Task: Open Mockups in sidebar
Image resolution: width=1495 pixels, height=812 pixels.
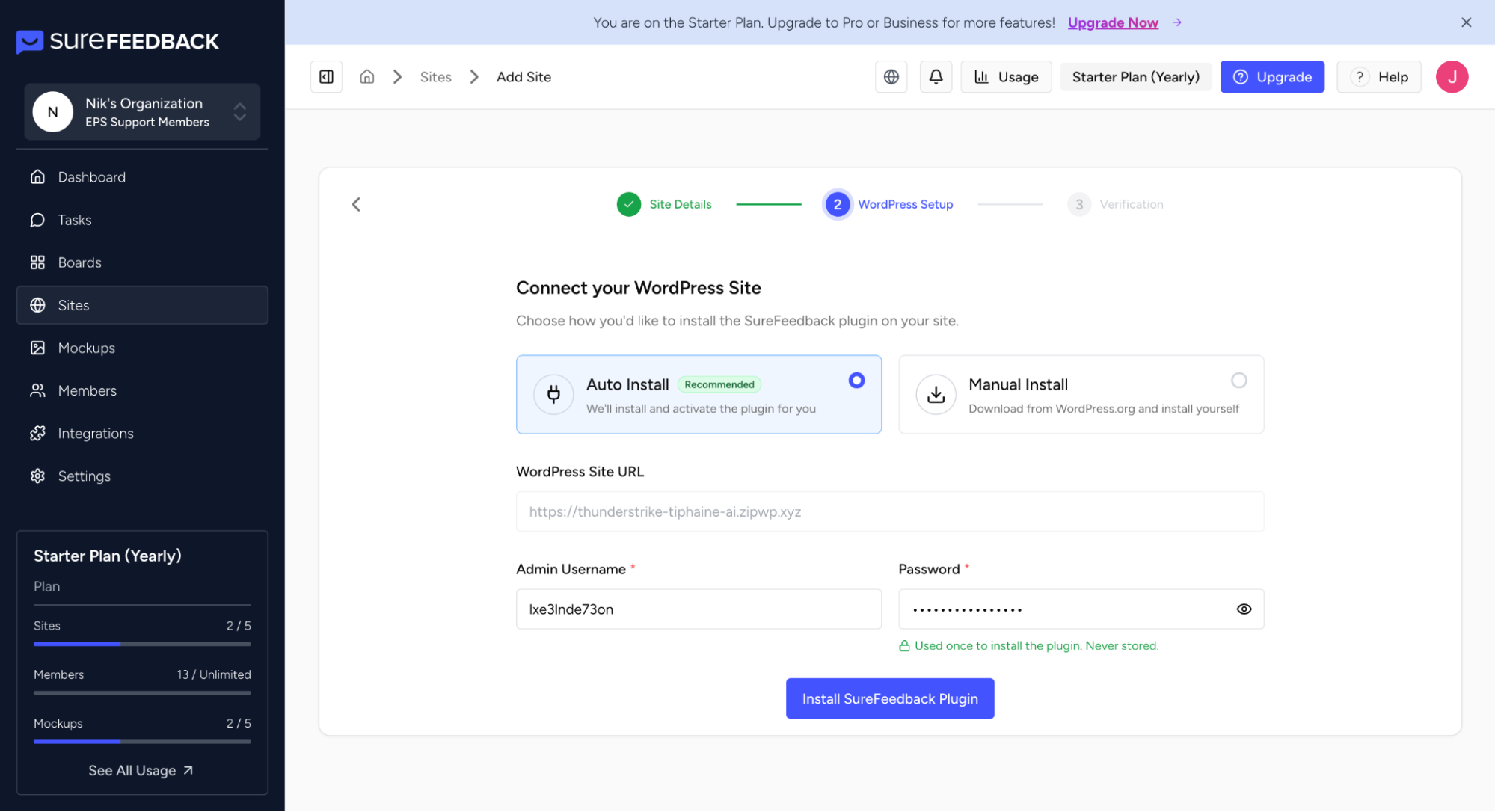Action: pyautogui.click(x=87, y=348)
